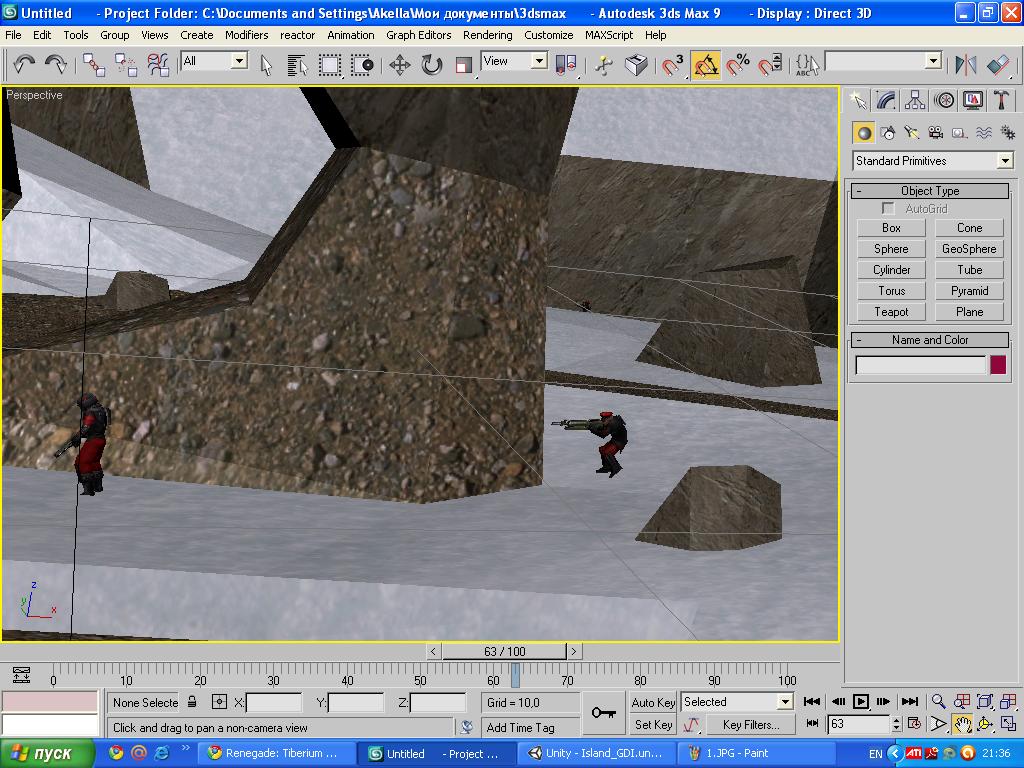Image resolution: width=1024 pixels, height=768 pixels.
Task: Activate Unlink Selection tool
Action: click(125, 64)
